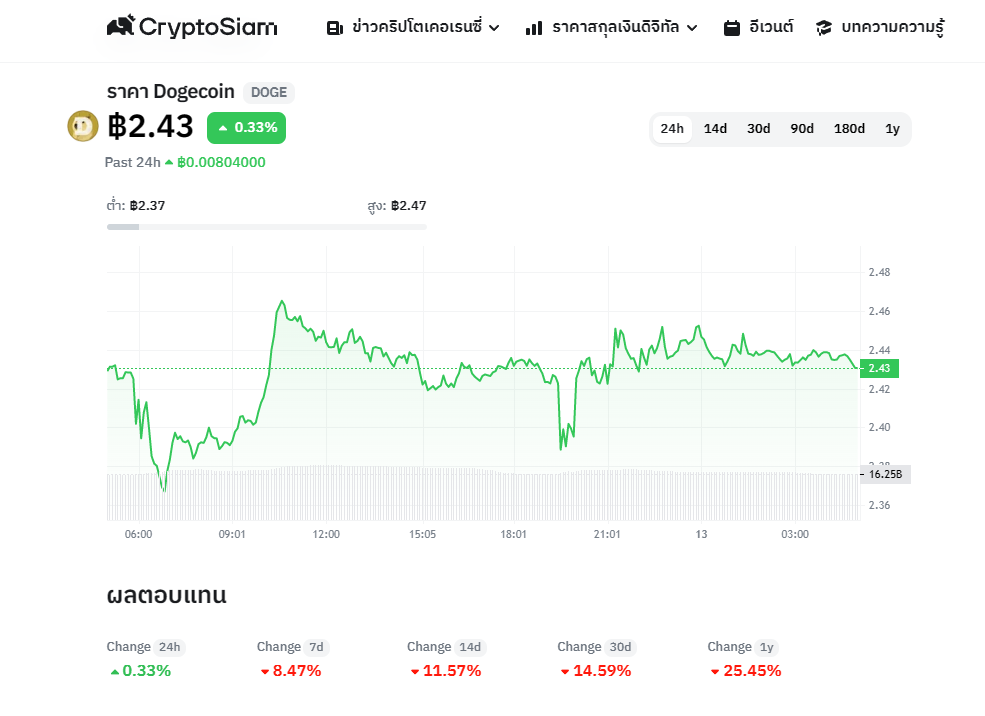Viewport: 985px width, 716px height.
Task: Click the 21:01 time axis label
Action: pos(607,534)
